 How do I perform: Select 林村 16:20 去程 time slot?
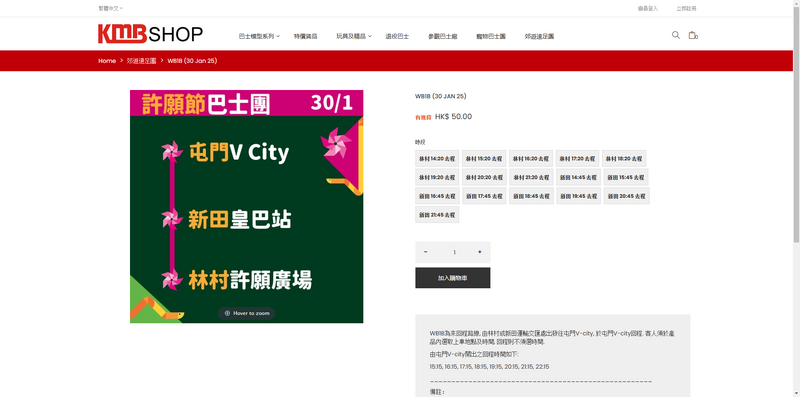[531, 159]
